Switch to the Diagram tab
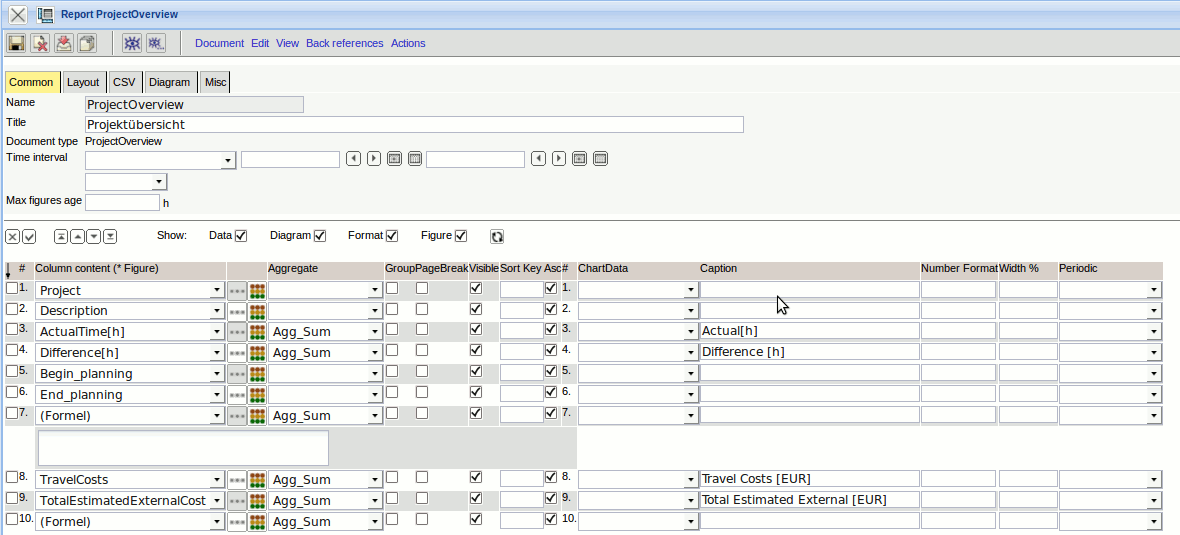 [169, 82]
